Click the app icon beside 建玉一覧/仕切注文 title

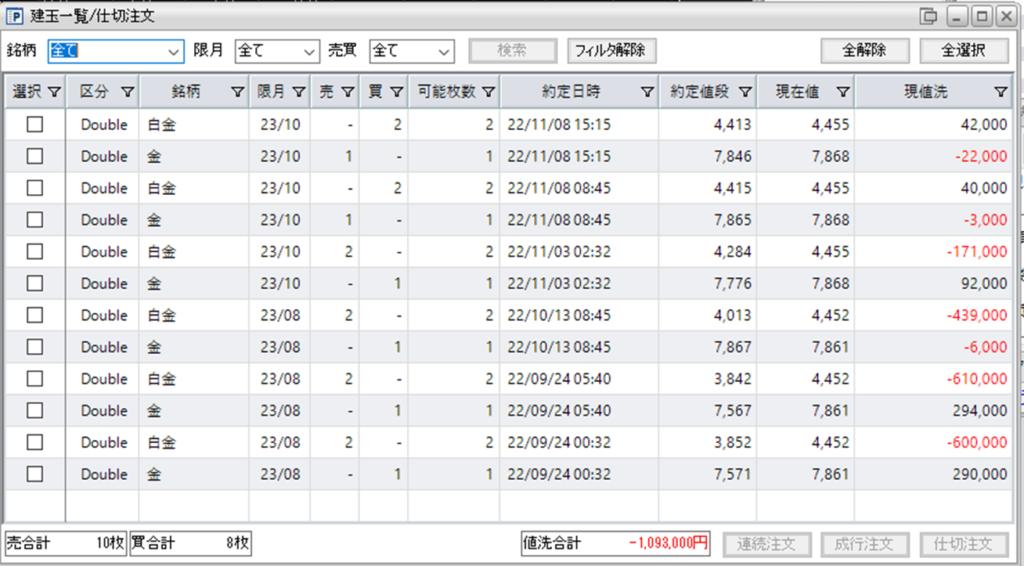click(x=14, y=16)
